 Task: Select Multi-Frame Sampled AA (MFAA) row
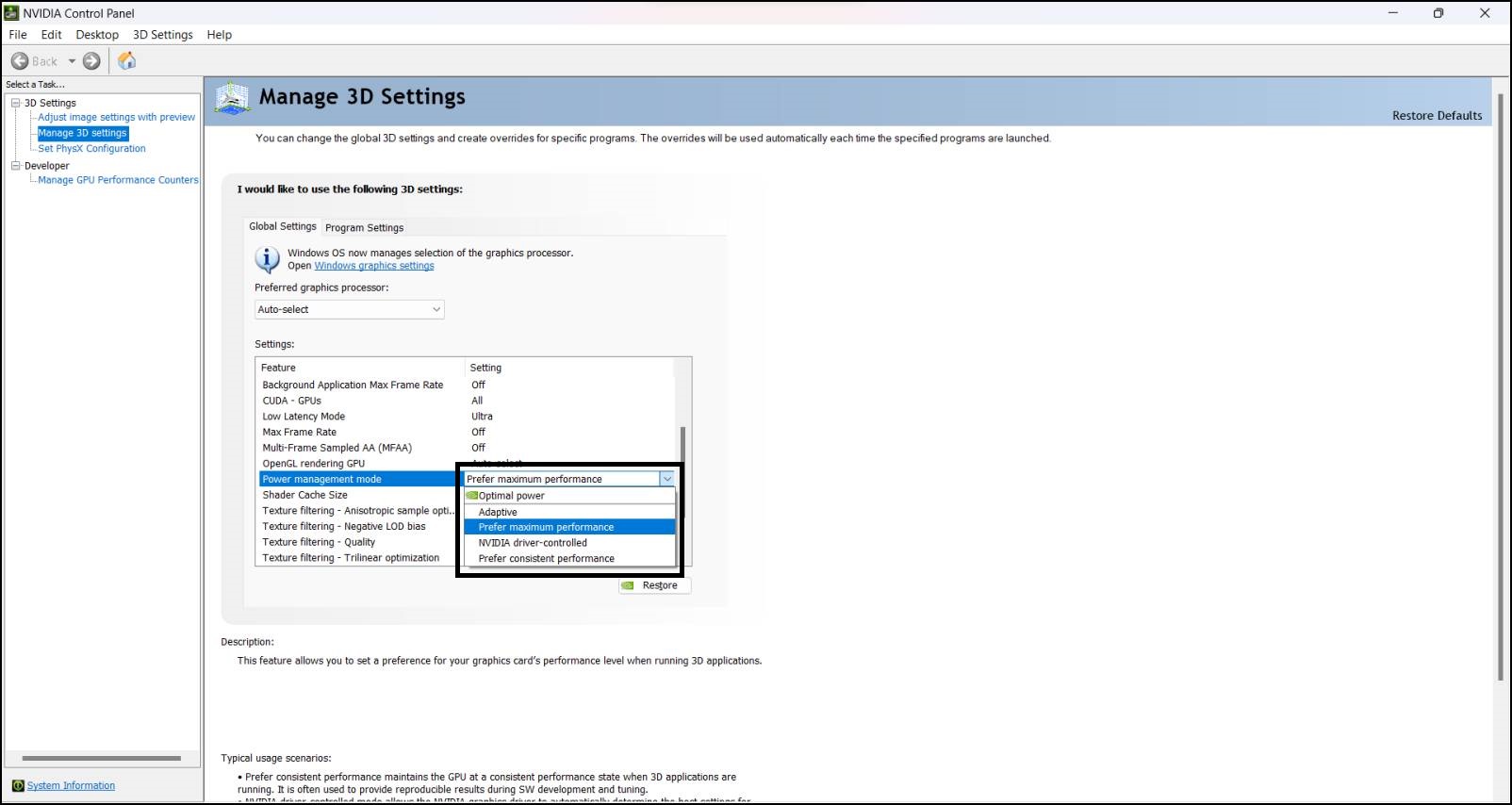pyautogui.click(x=468, y=448)
